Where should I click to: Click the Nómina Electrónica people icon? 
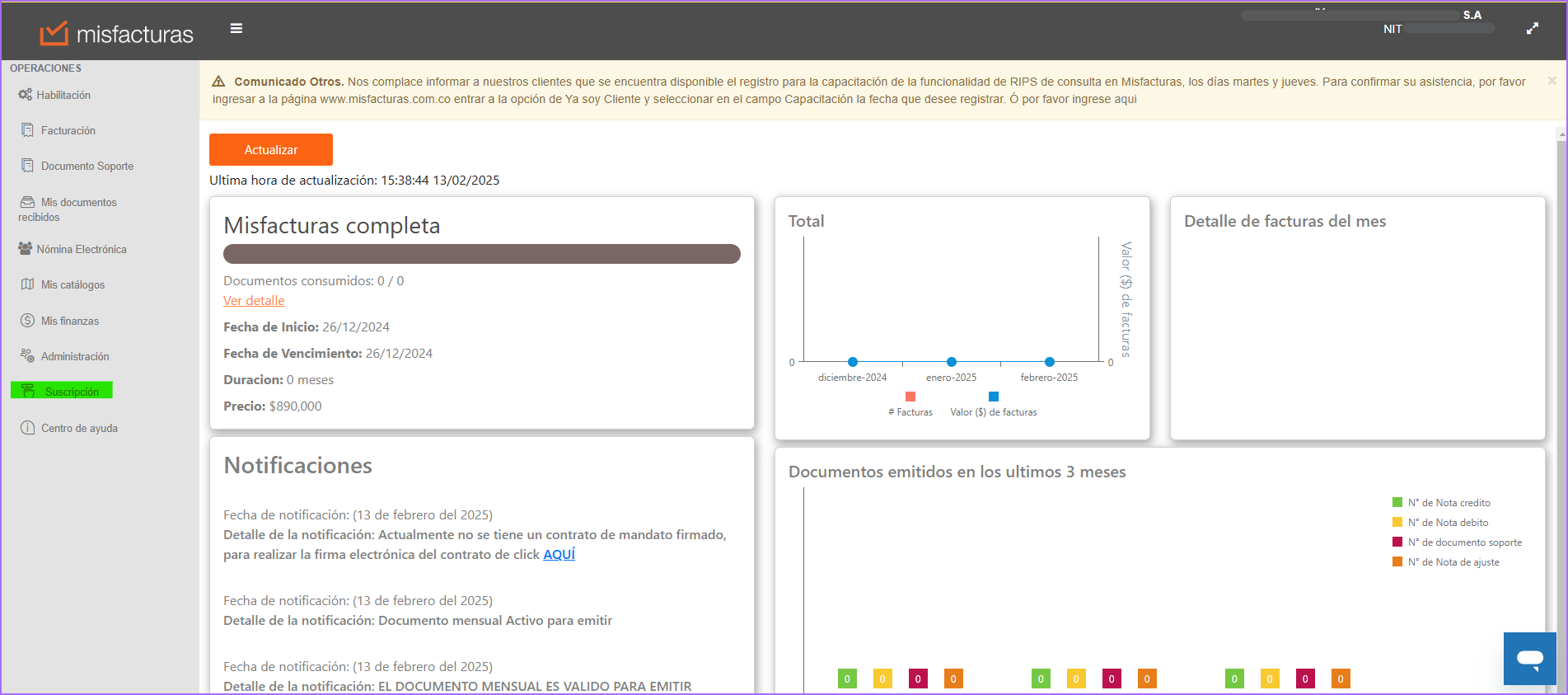[26, 248]
